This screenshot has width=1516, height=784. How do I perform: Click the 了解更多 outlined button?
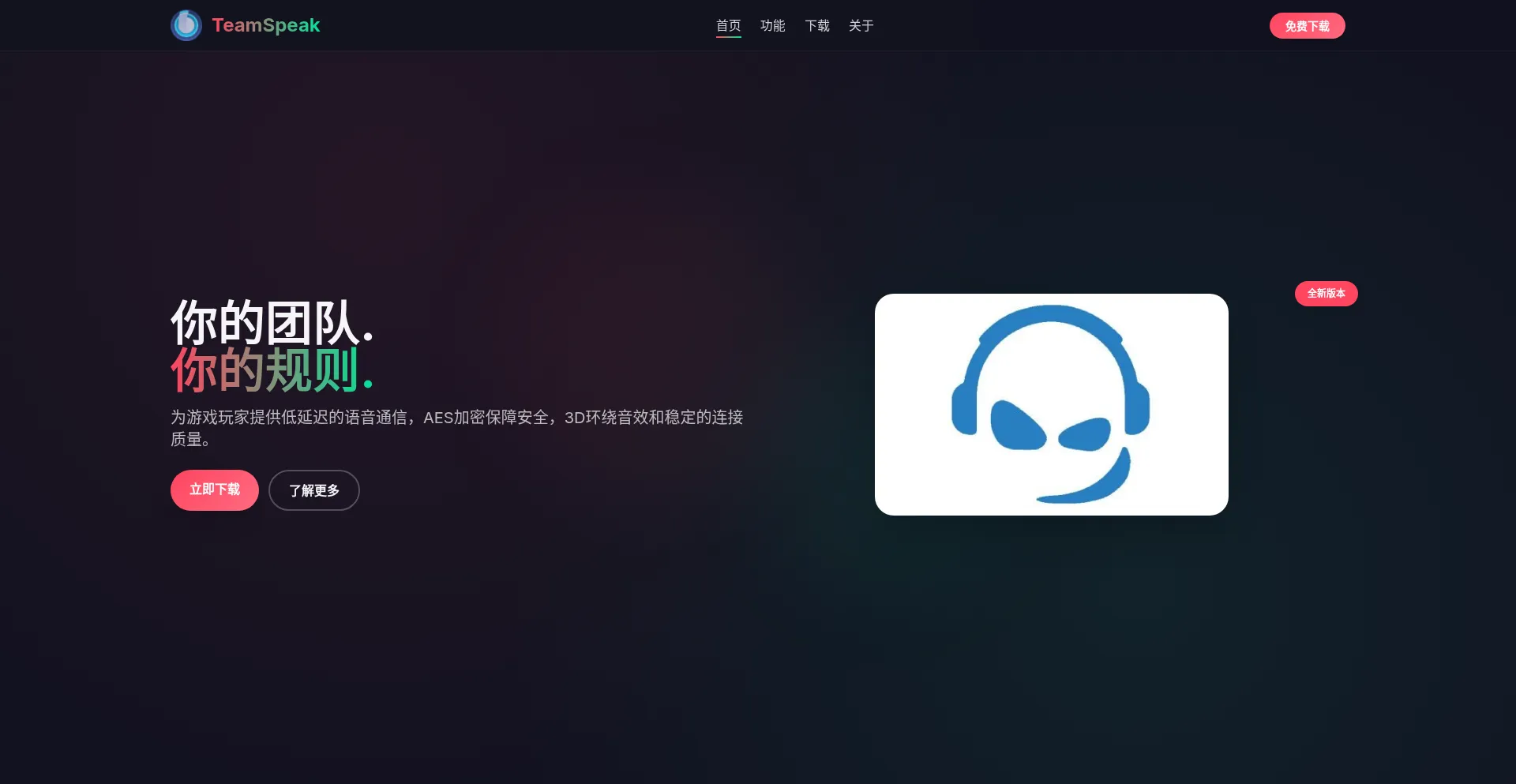point(314,490)
